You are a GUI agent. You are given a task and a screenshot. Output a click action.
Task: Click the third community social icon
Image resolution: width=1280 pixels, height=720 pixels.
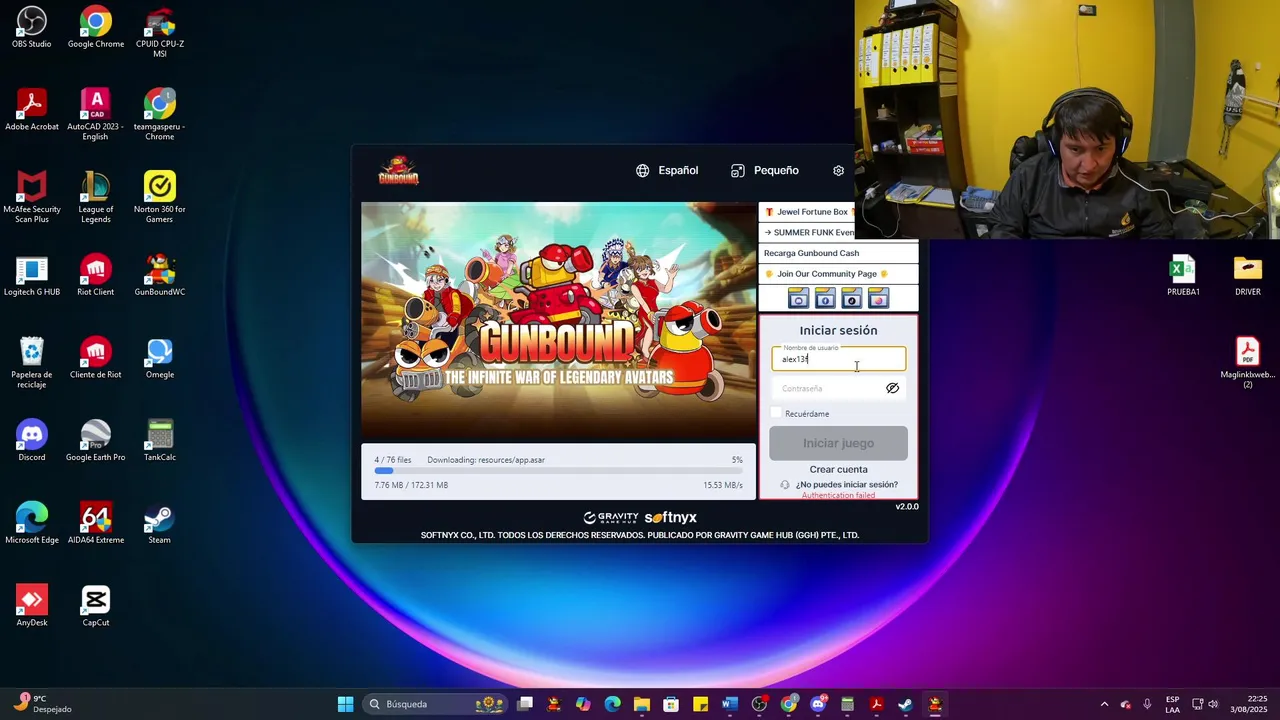tap(851, 298)
